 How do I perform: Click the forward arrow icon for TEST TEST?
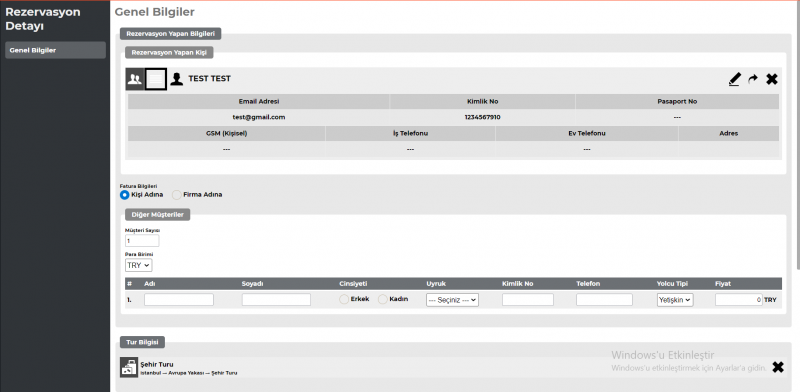(753, 79)
